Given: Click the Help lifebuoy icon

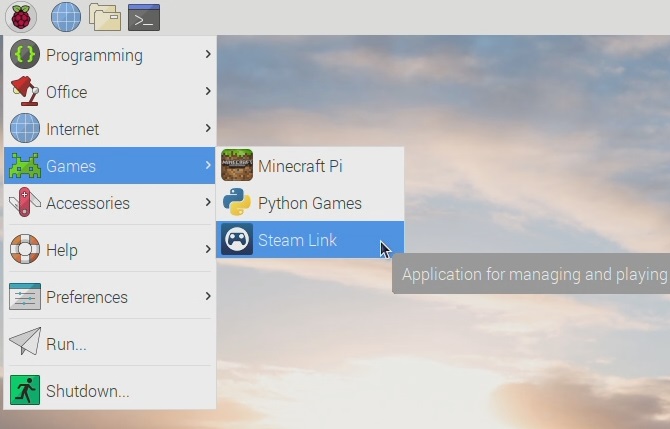Looking at the screenshot, I should tap(25, 249).
